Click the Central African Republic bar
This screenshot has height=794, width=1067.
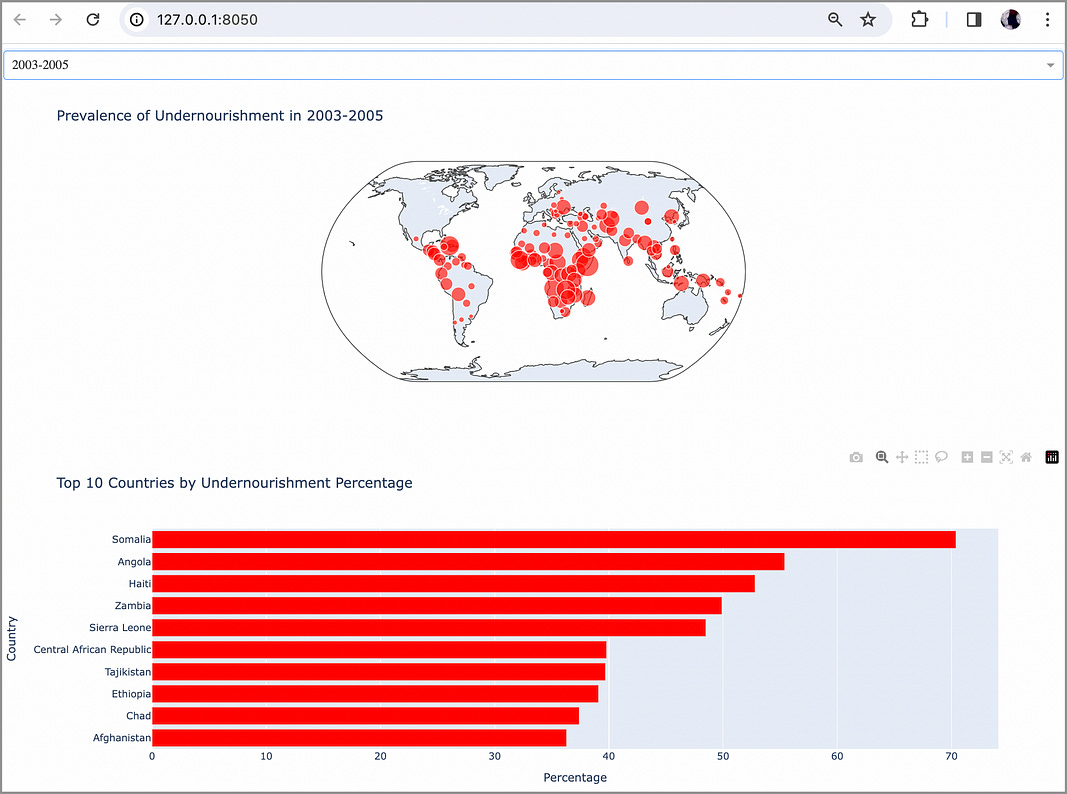(x=379, y=650)
